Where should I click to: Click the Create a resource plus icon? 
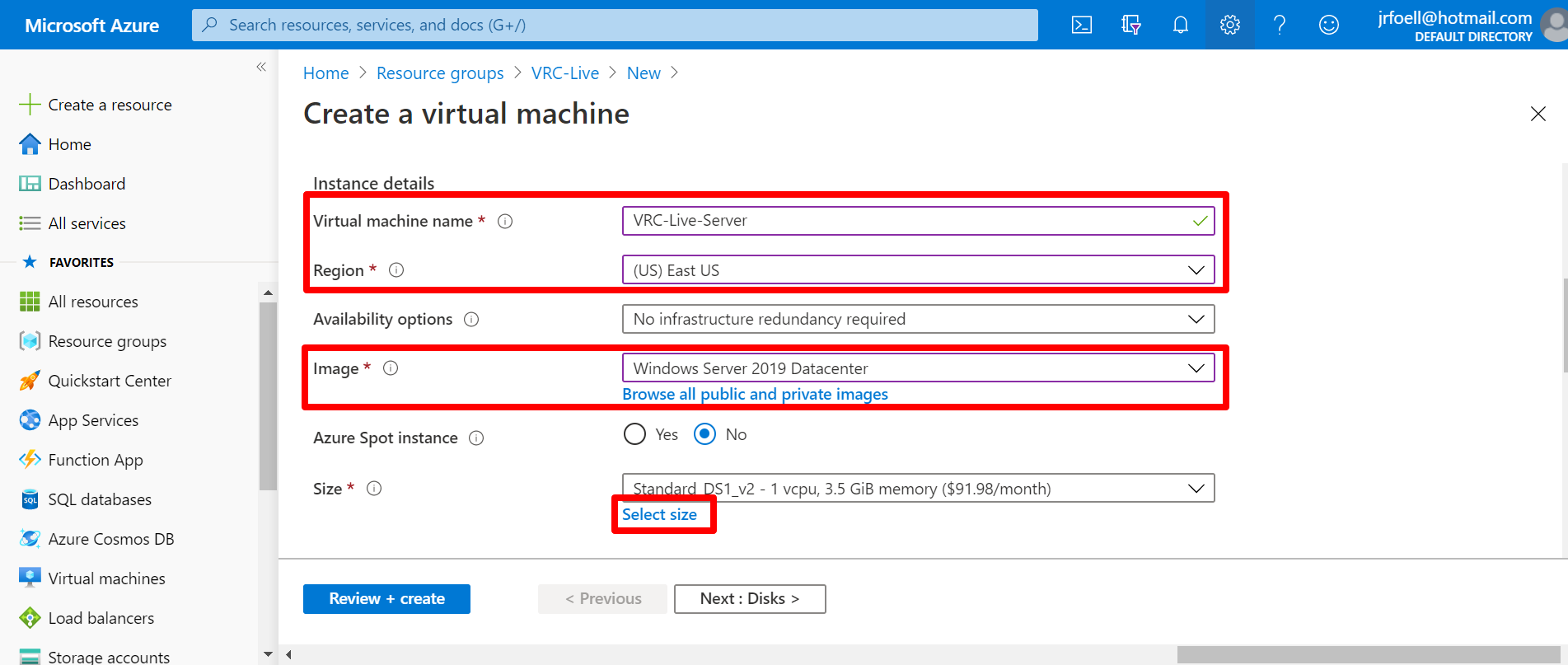(30, 105)
